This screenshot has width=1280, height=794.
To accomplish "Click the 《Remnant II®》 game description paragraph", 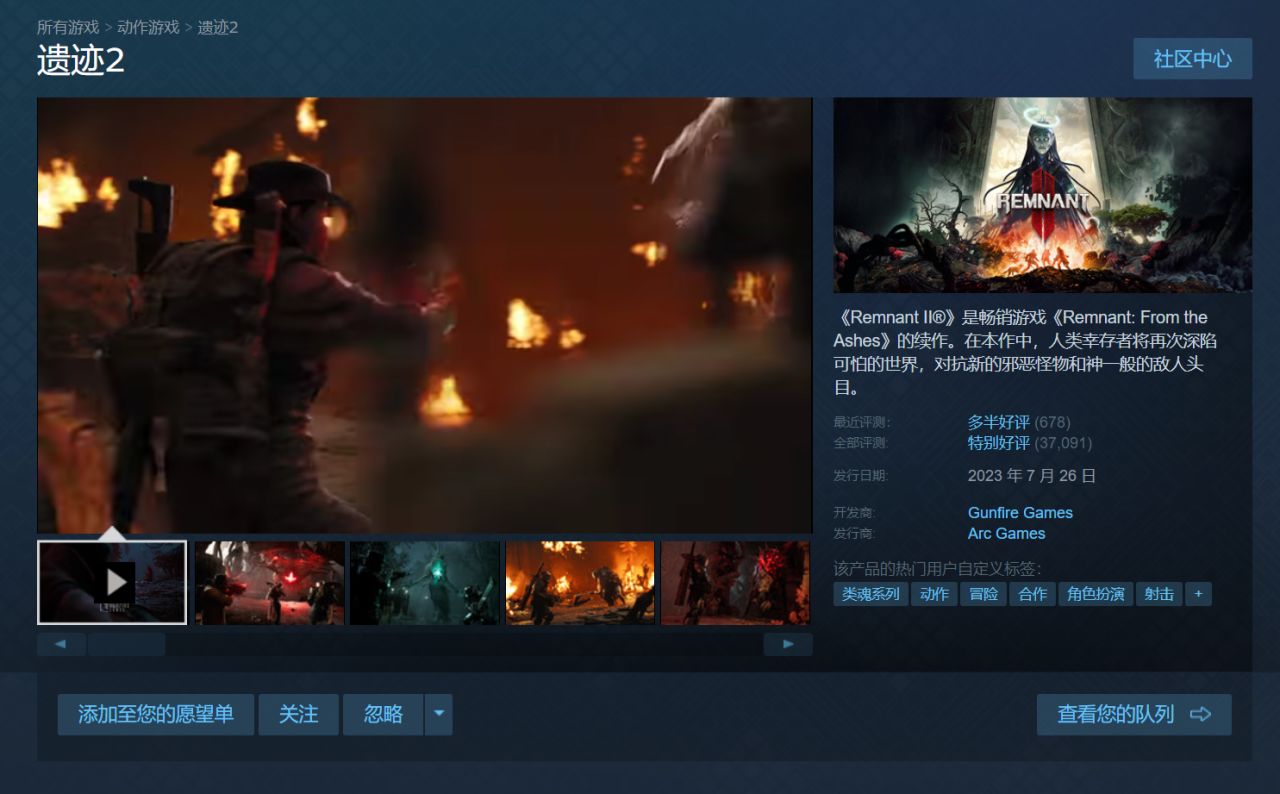I will [x=1025, y=352].
